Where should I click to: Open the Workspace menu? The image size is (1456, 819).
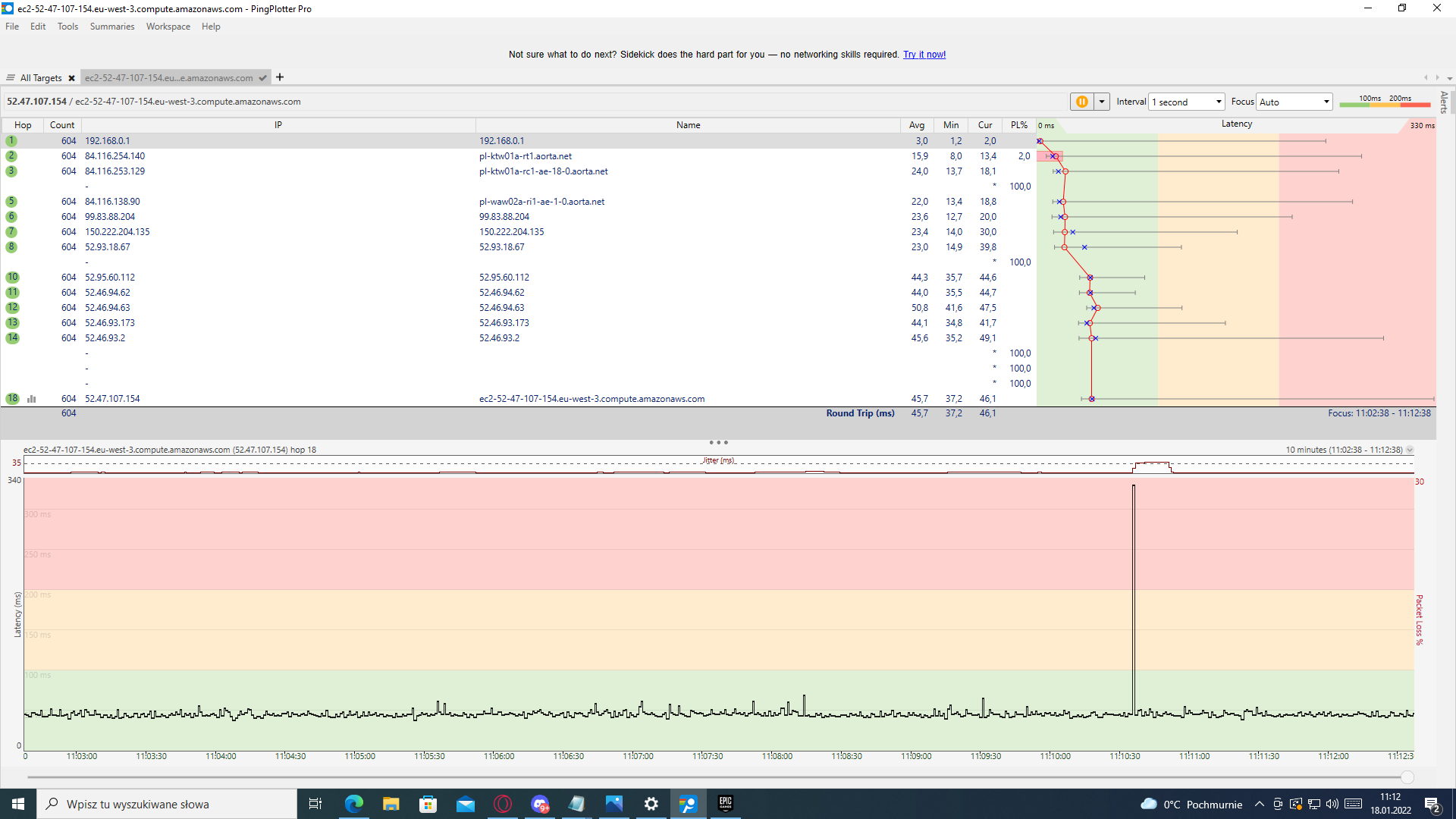pyautogui.click(x=168, y=27)
